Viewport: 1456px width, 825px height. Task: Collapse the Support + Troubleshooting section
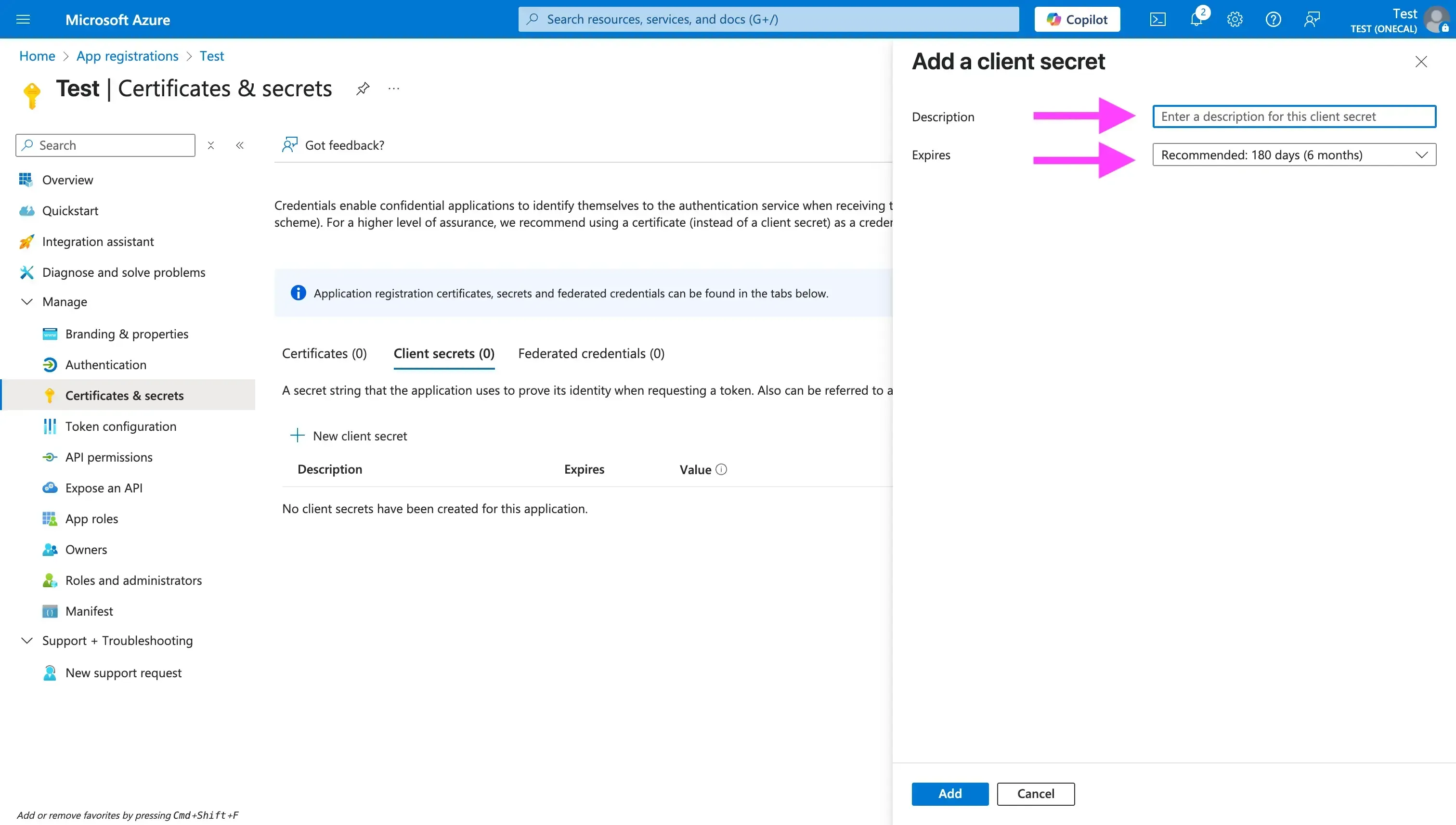pos(26,640)
